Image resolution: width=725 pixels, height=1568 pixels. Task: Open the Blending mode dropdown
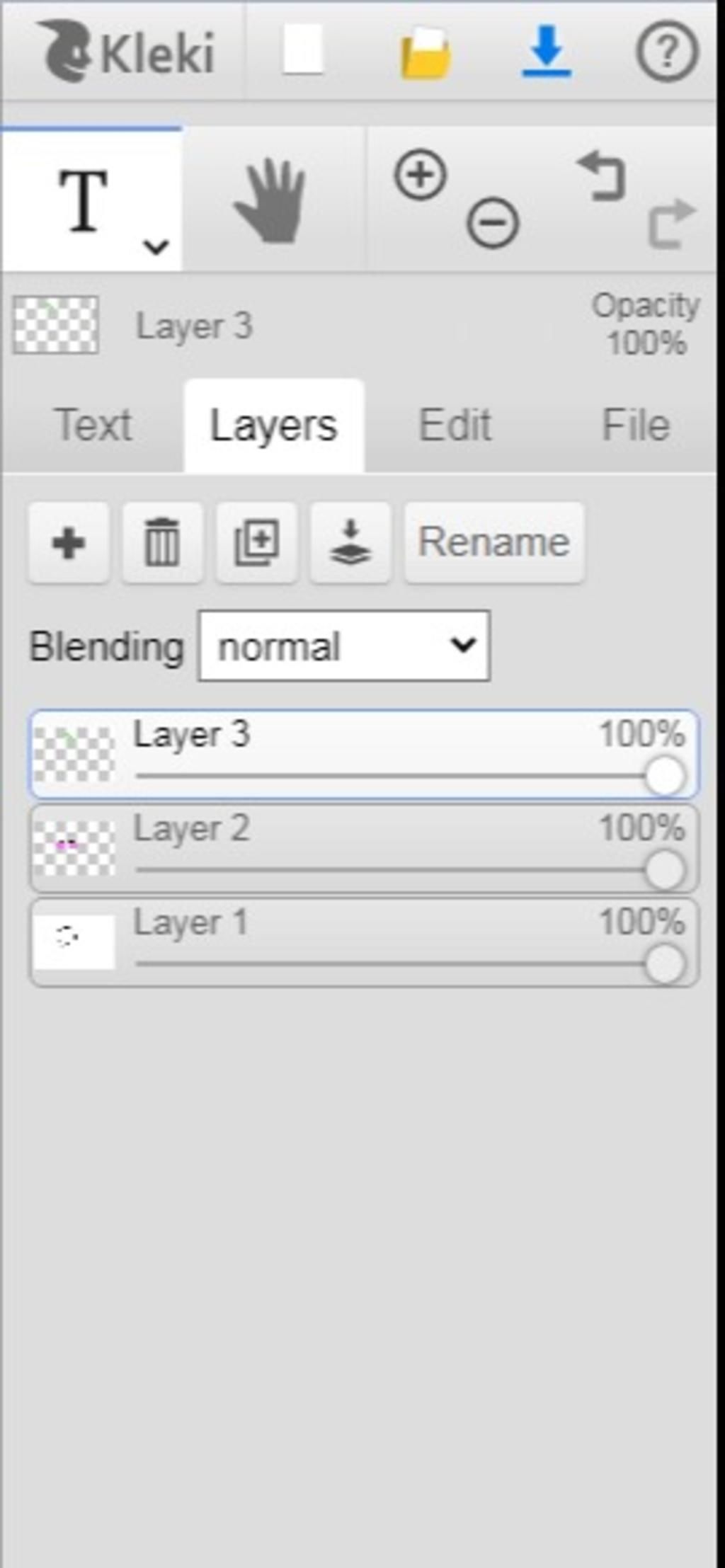point(344,646)
